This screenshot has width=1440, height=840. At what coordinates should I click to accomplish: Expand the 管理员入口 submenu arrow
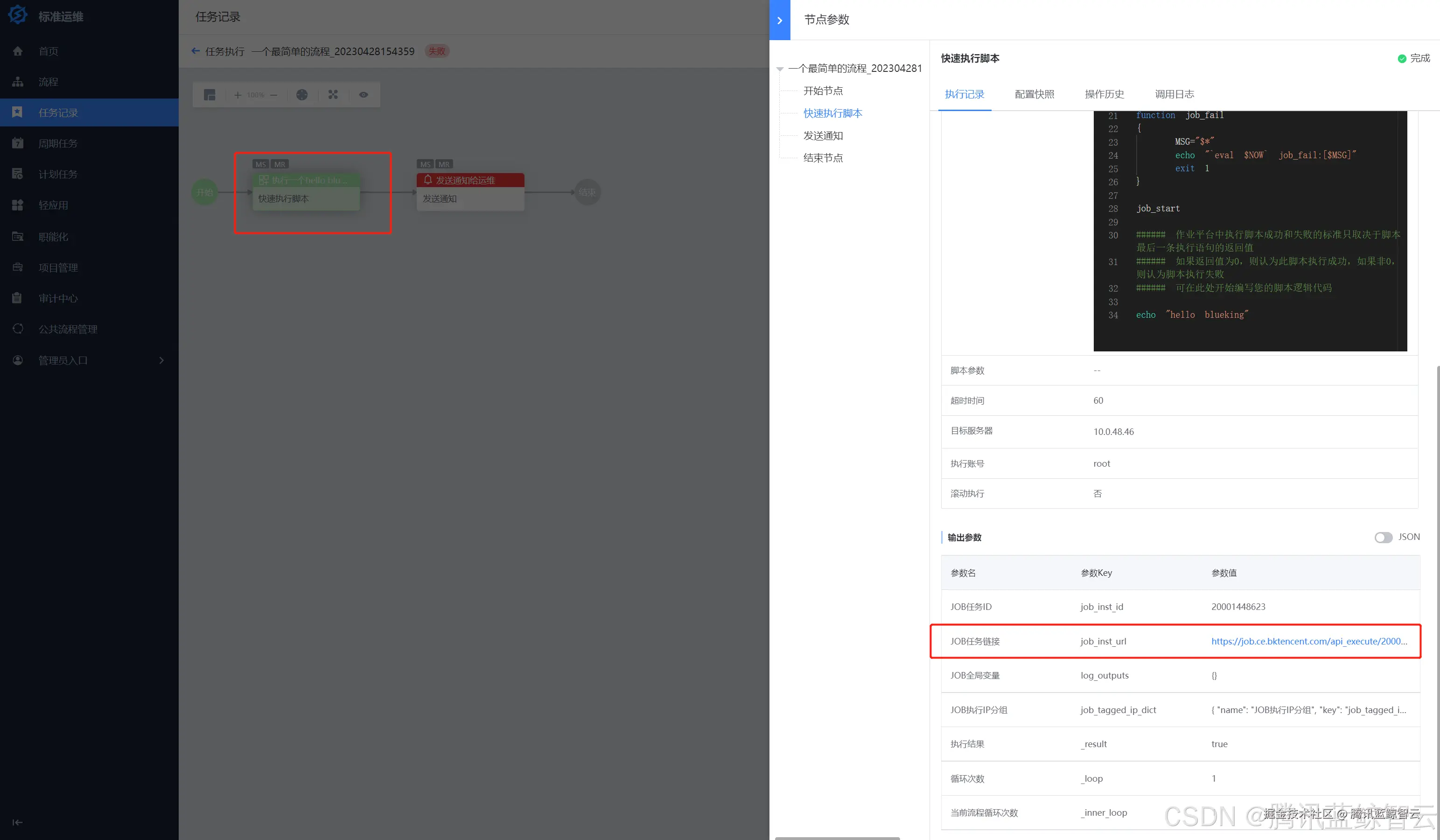pos(161,360)
